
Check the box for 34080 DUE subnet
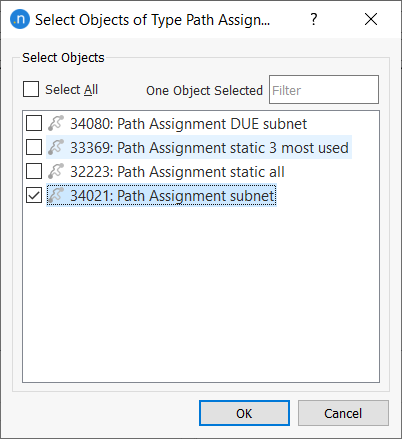[34, 123]
